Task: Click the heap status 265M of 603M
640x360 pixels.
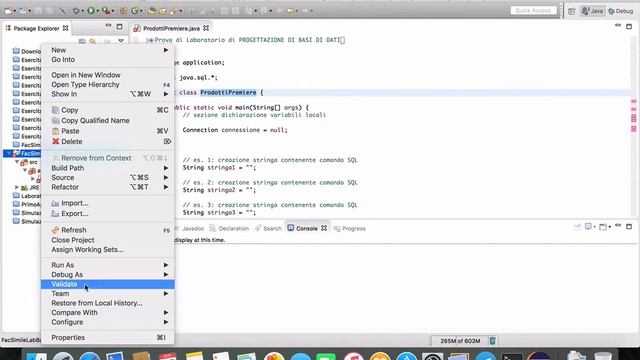Action: pyautogui.click(x=460, y=341)
